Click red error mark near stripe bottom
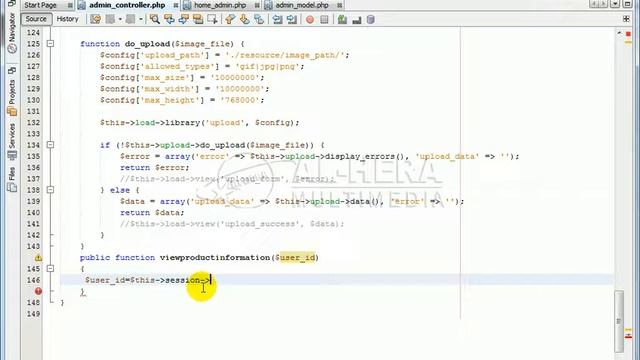The image size is (640, 360). pyautogui.click(x=628, y=336)
